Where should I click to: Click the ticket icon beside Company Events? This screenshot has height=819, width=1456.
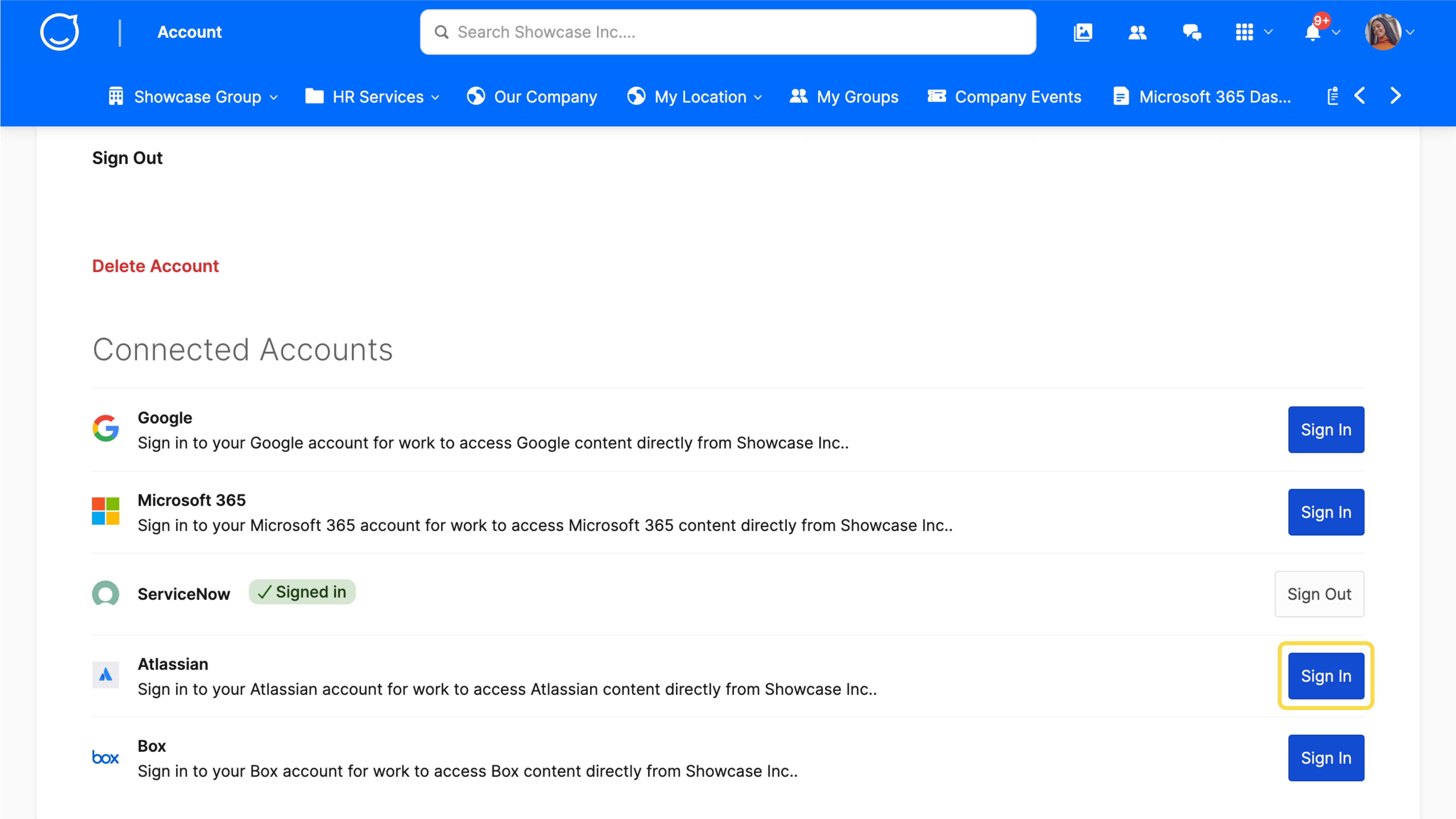tap(937, 96)
